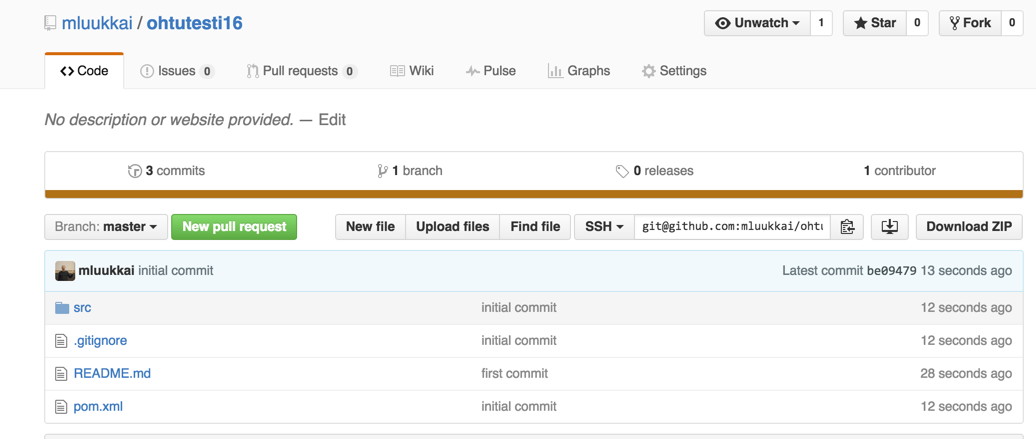Click the 13 seconds ago latest commit timestamp
1036x439 pixels.
pos(966,270)
